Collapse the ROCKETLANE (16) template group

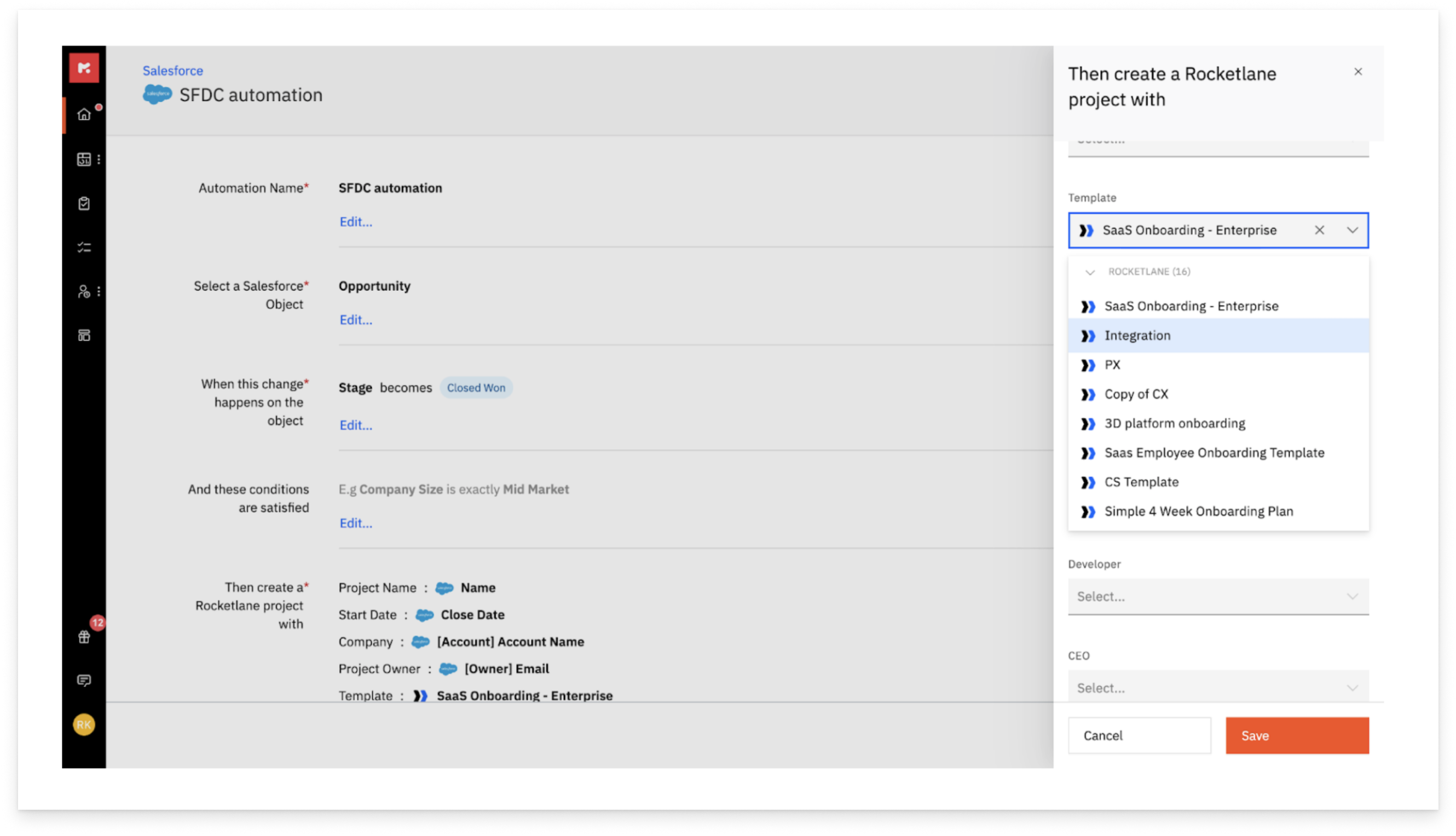tap(1090, 273)
